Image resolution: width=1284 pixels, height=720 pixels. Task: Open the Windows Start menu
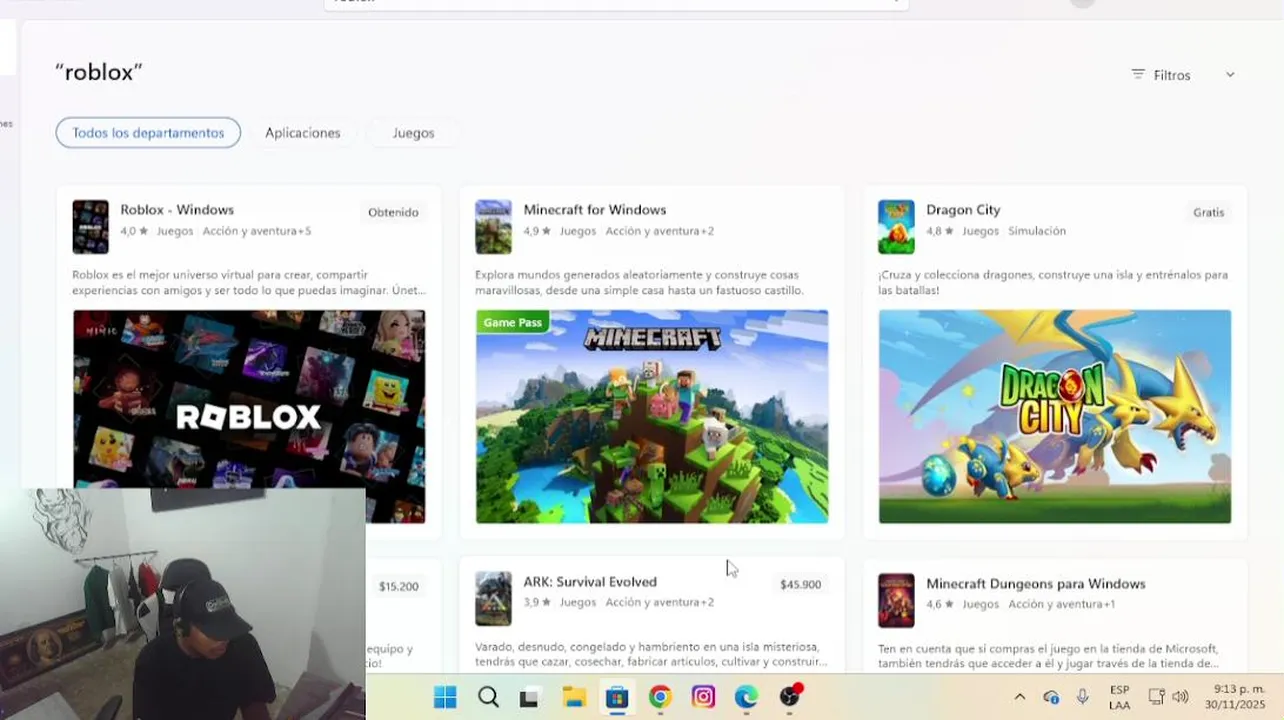tap(445, 697)
